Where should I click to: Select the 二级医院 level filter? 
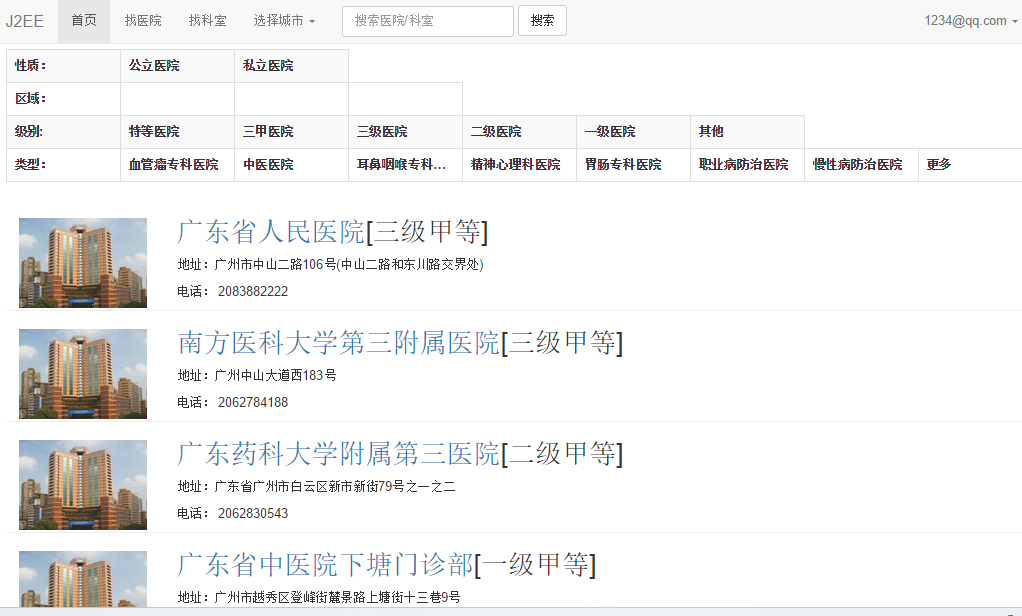pos(496,131)
